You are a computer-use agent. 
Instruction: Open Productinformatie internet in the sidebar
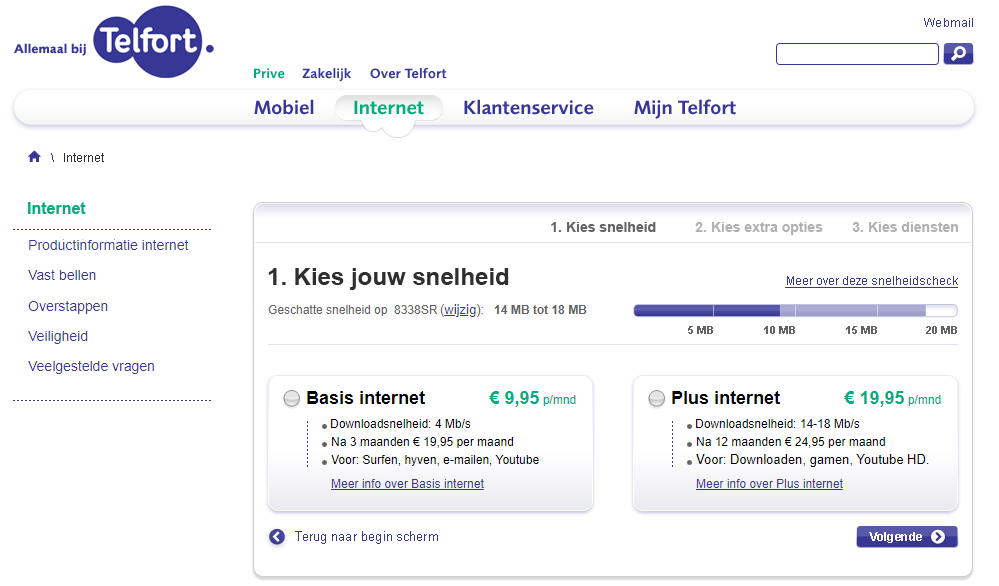[108, 245]
